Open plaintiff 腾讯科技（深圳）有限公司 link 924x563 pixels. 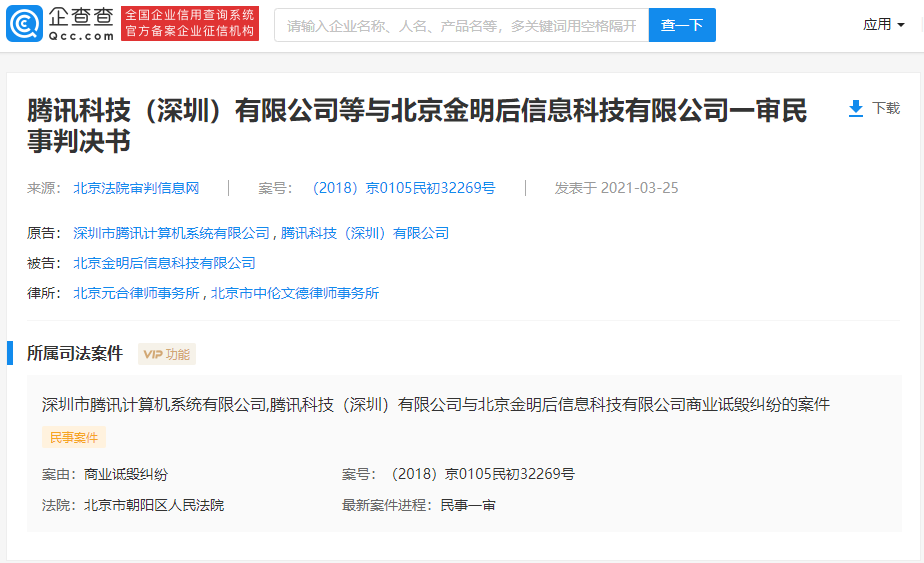(x=364, y=233)
